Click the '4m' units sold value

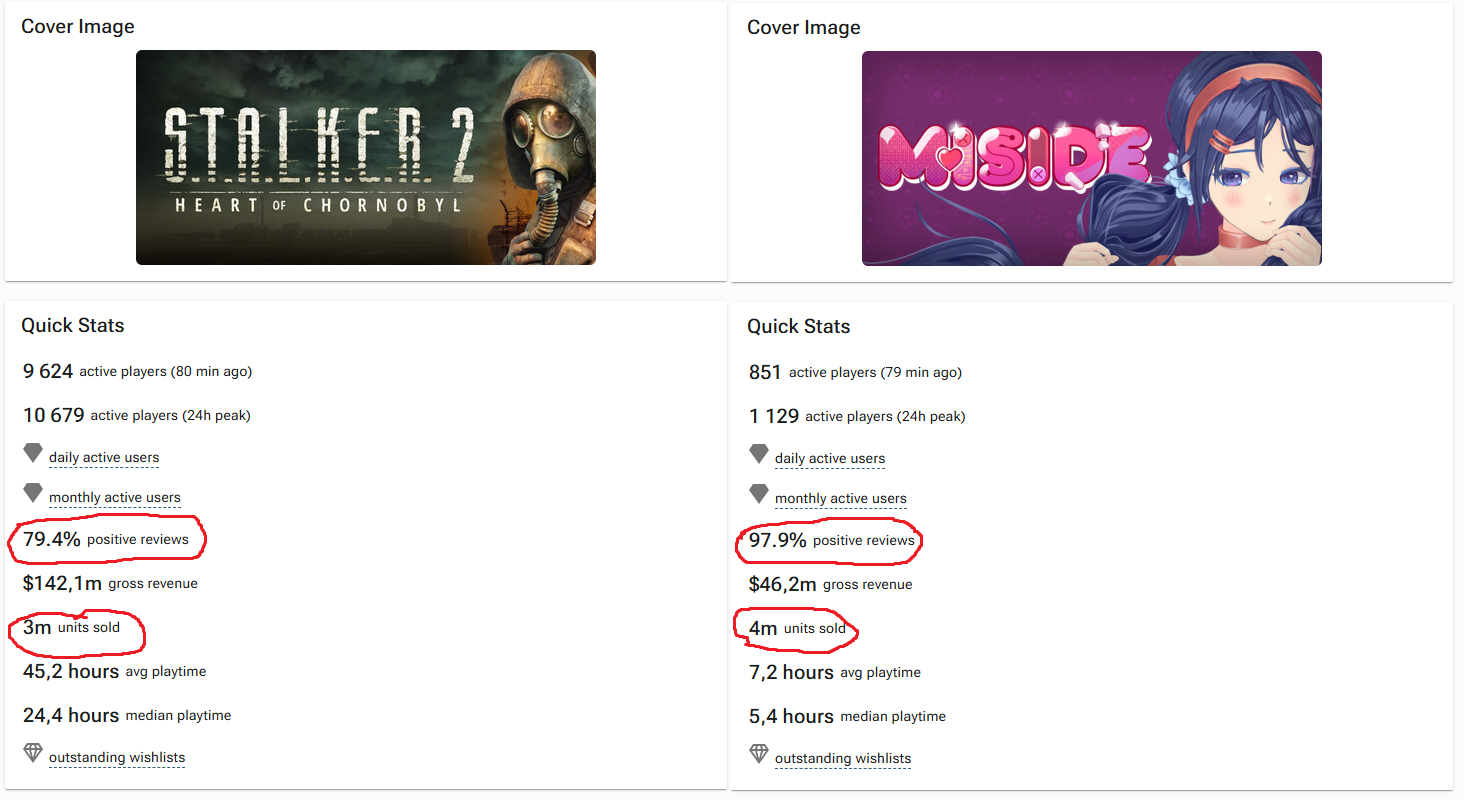tap(763, 628)
